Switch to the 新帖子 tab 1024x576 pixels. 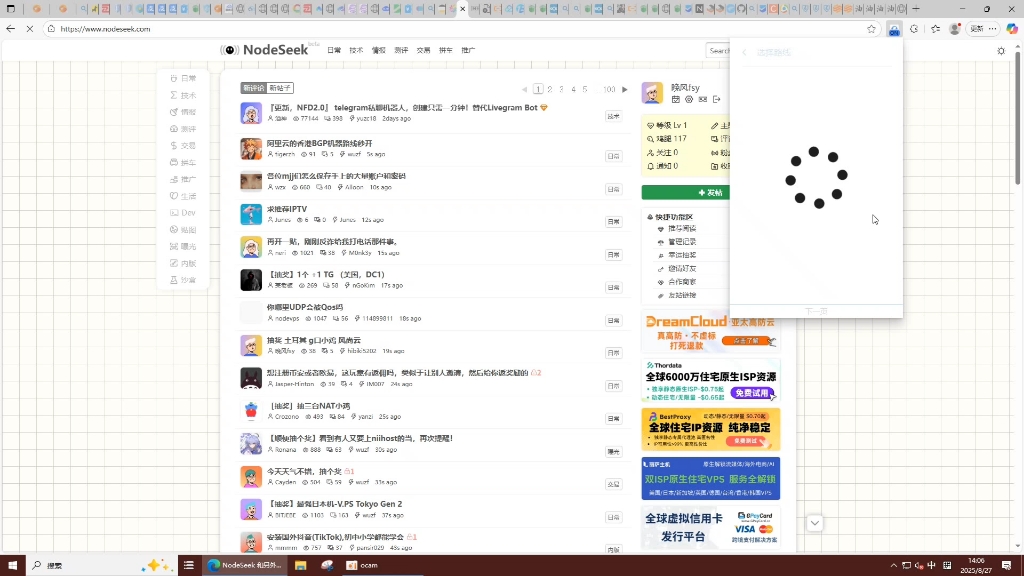coord(280,88)
